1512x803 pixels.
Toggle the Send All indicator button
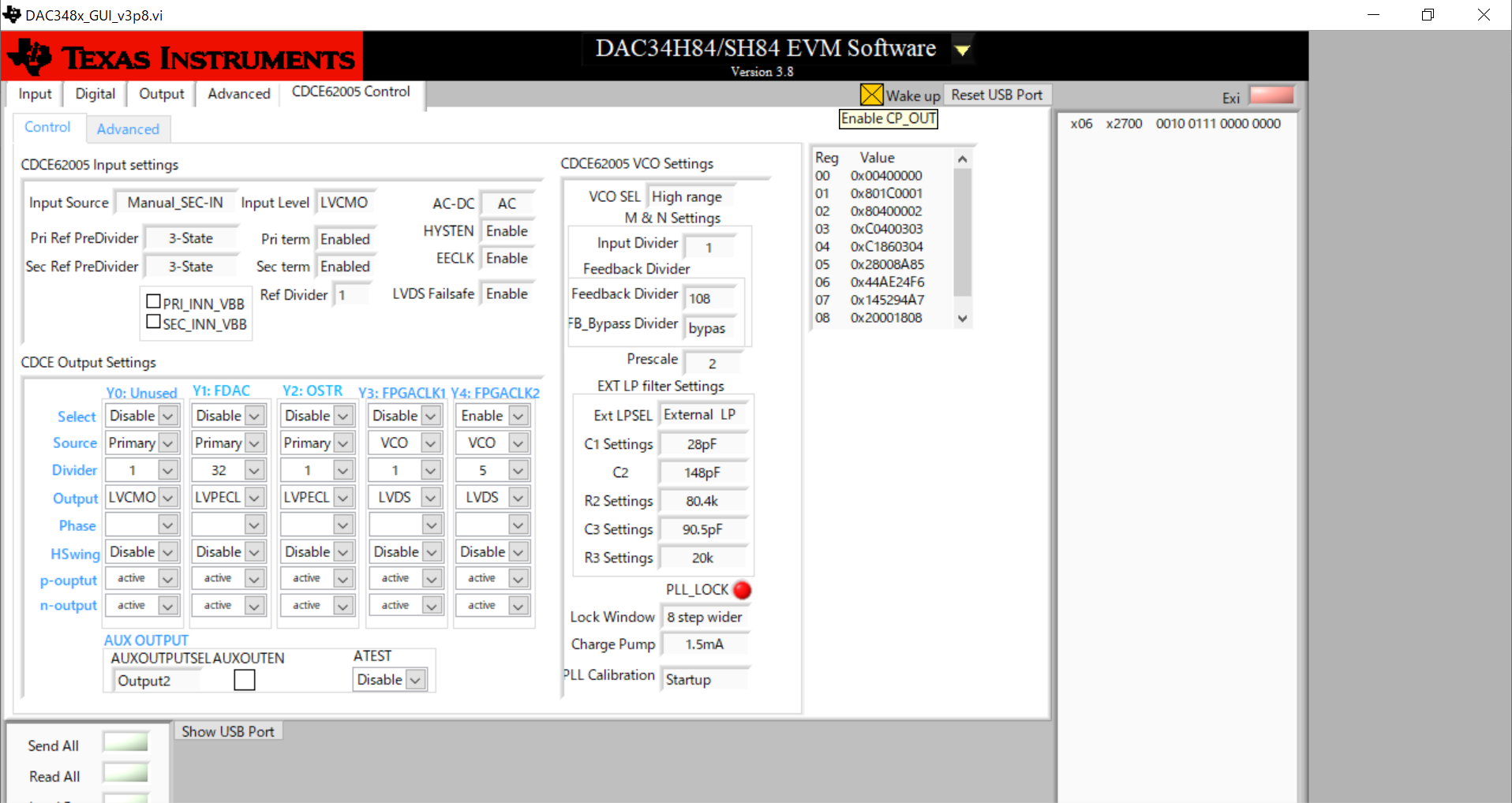pyautogui.click(x=125, y=742)
